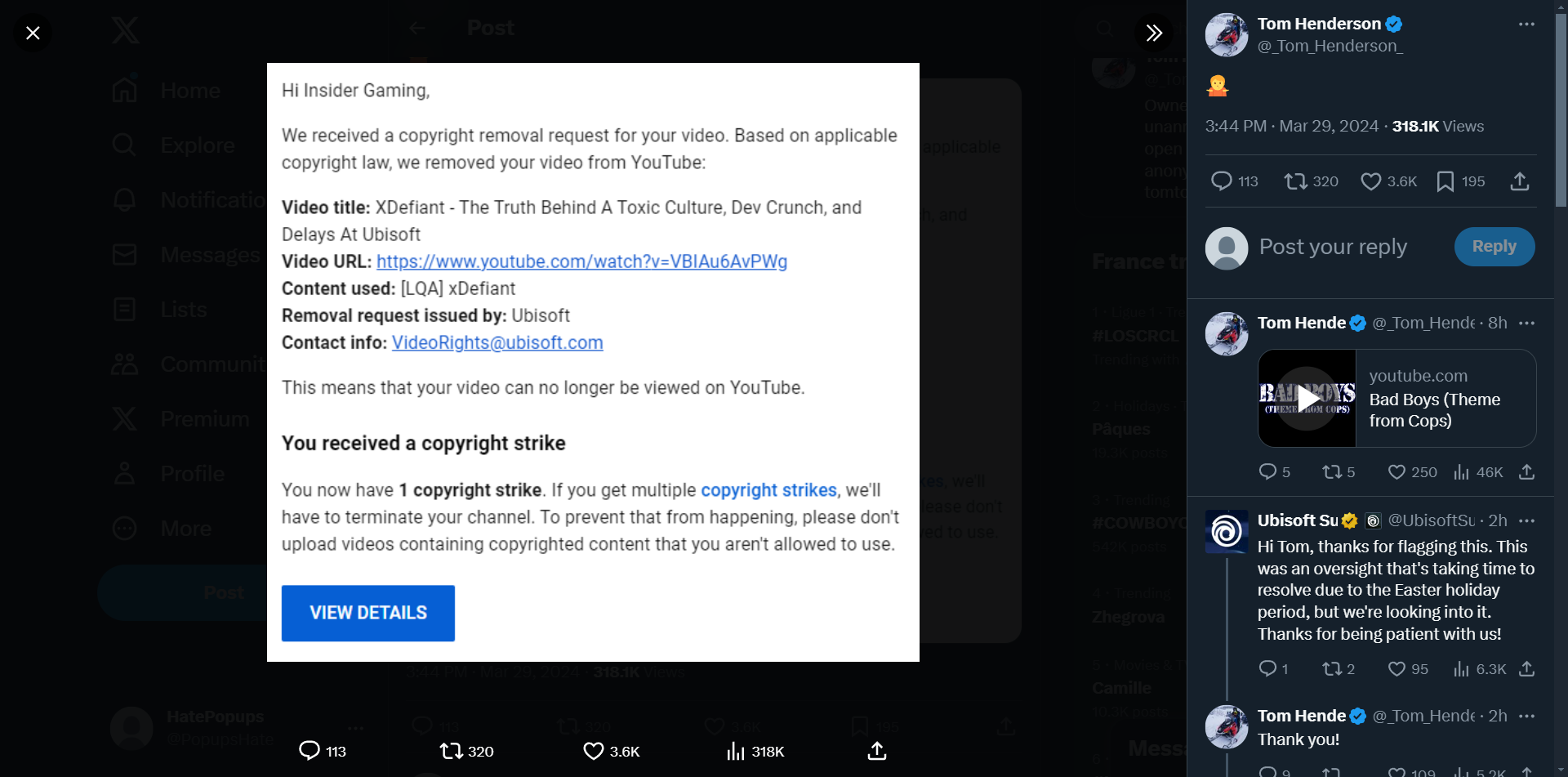The width and height of the screenshot is (1568, 777).
Task: Click Tom Henderson name at top of panel
Action: tap(1319, 24)
